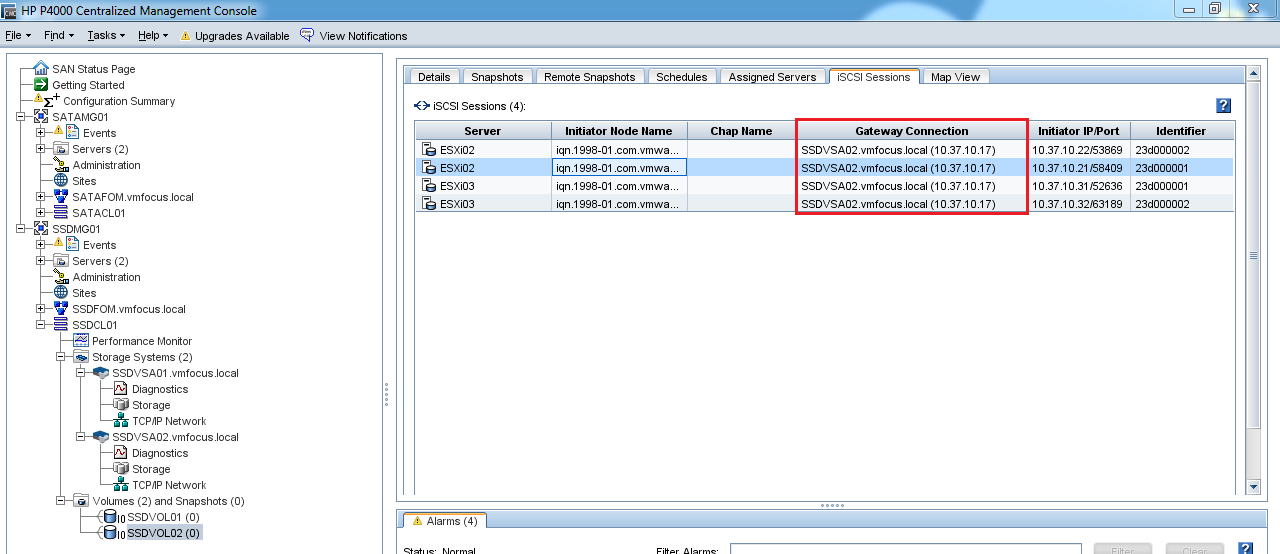Sort by Gateway Connection column header
The width and height of the screenshot is (1280, 554).
coord(911,131)
